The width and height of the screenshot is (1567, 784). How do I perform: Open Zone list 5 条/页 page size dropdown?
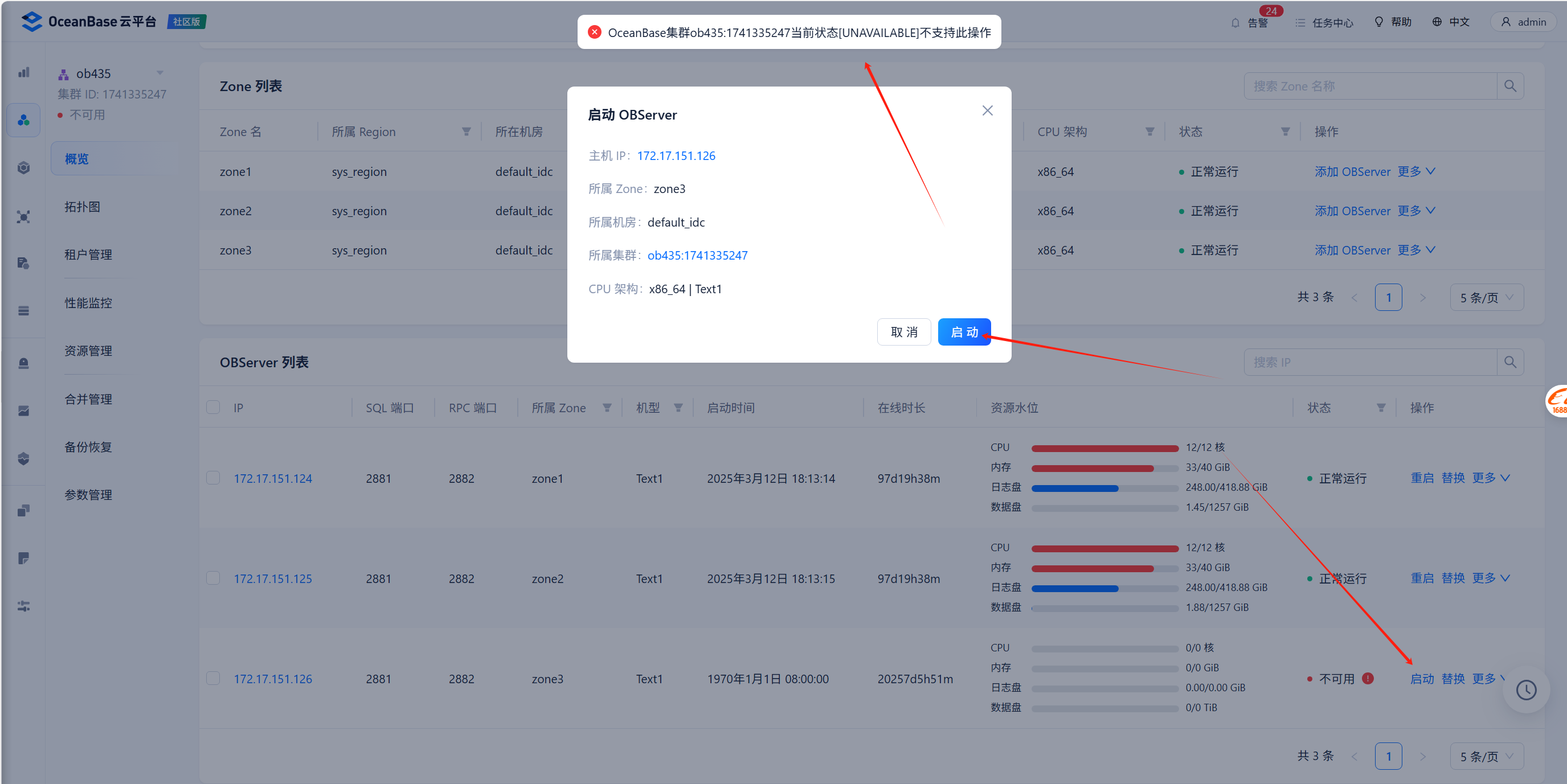1487,297
